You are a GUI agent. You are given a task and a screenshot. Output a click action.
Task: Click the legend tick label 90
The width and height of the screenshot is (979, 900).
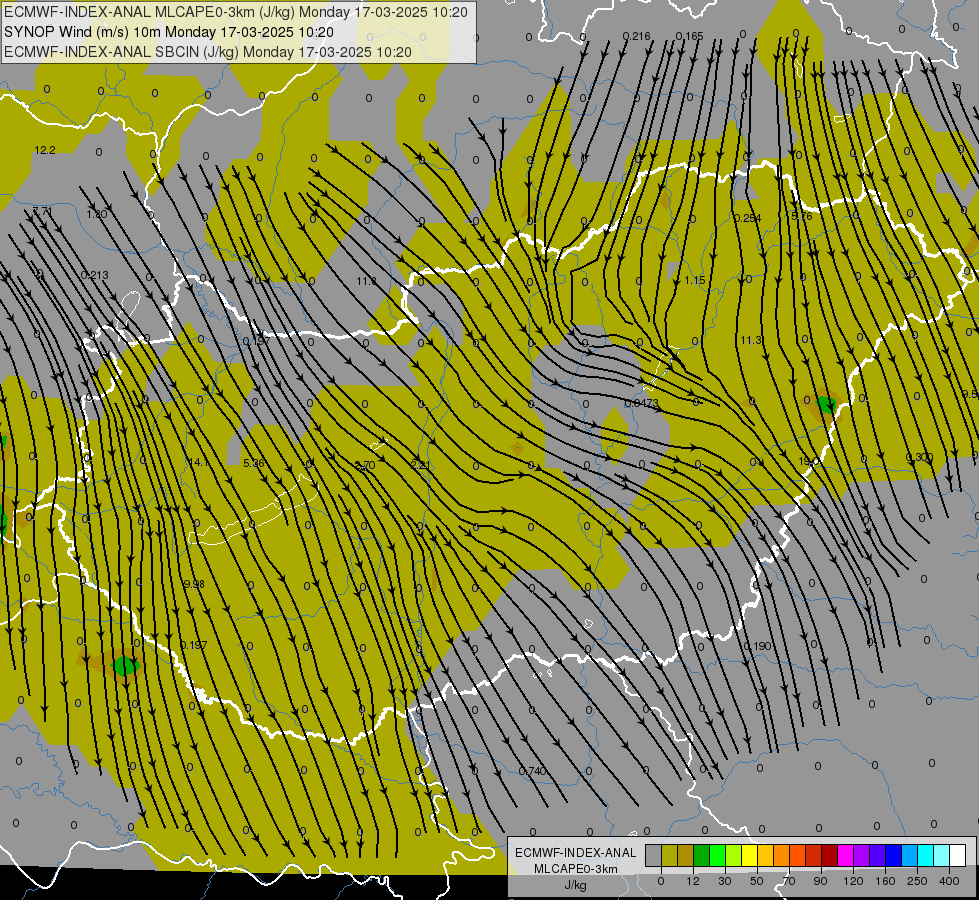point(820,881)
